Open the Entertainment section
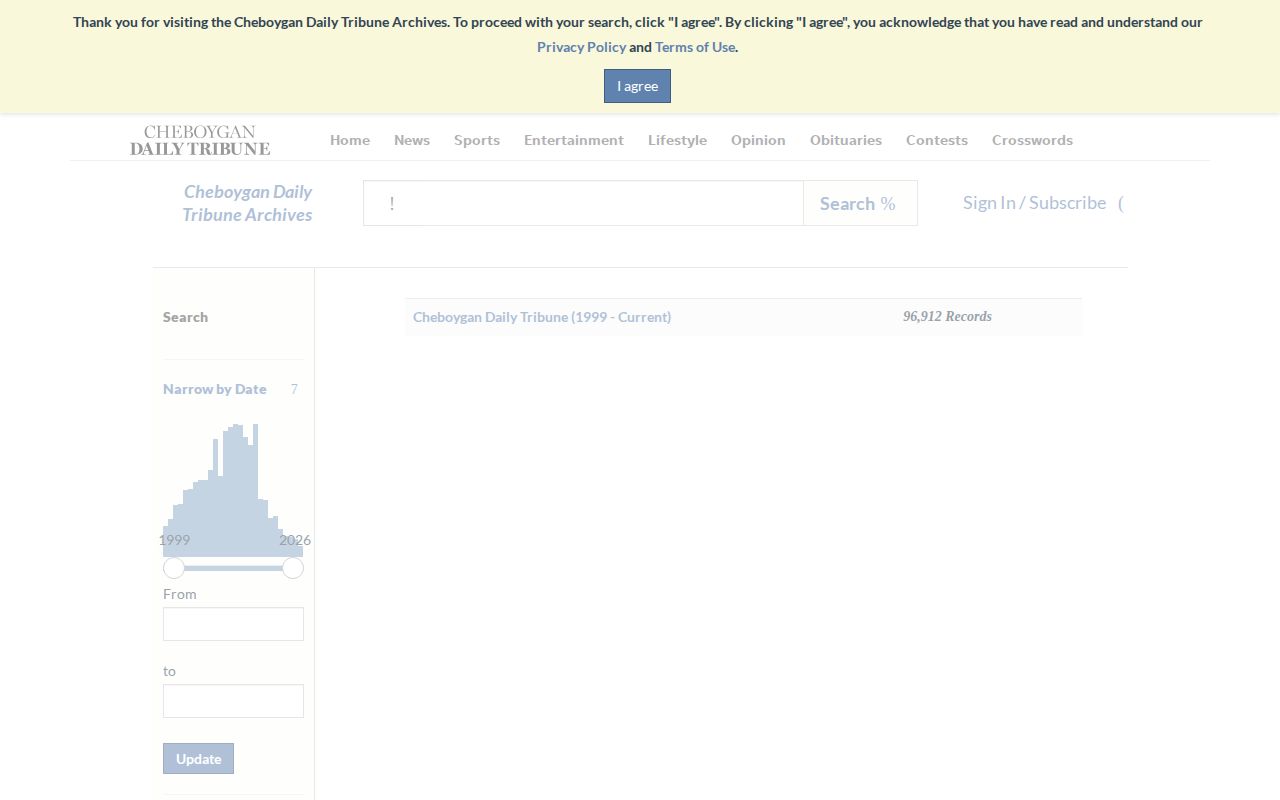Image resolution: width=1280 pixels, height=800 pixels. coord(574,140)
